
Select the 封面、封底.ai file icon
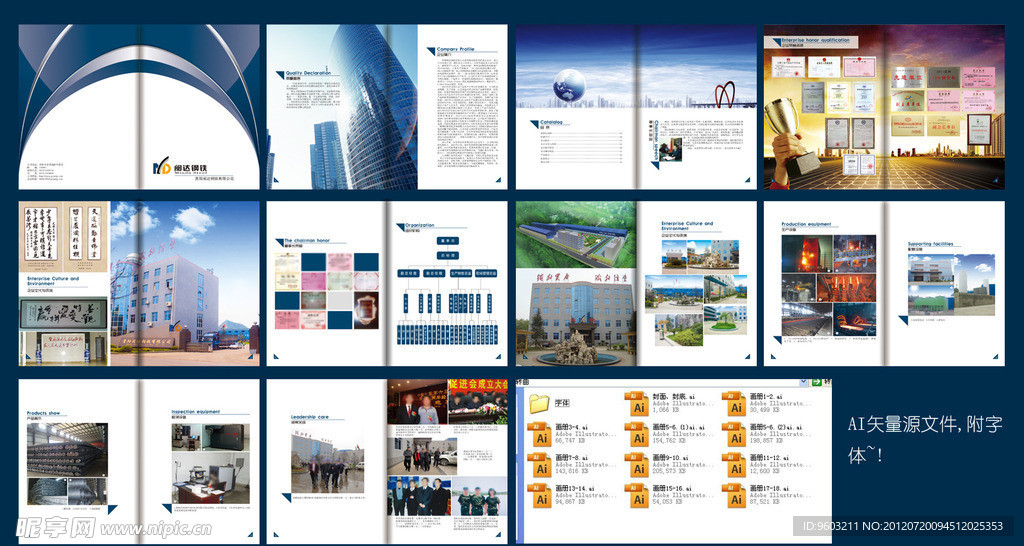636,404
